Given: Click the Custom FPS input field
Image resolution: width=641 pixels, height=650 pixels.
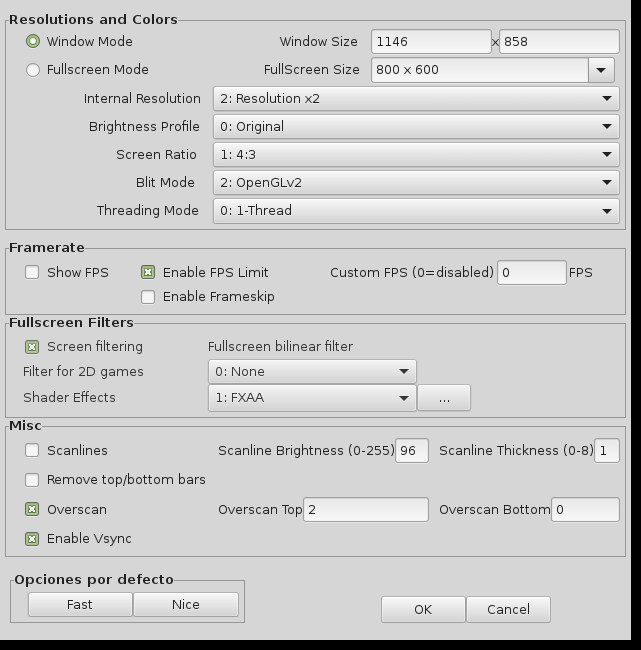Looking at the screenshot, I should 532,273.
